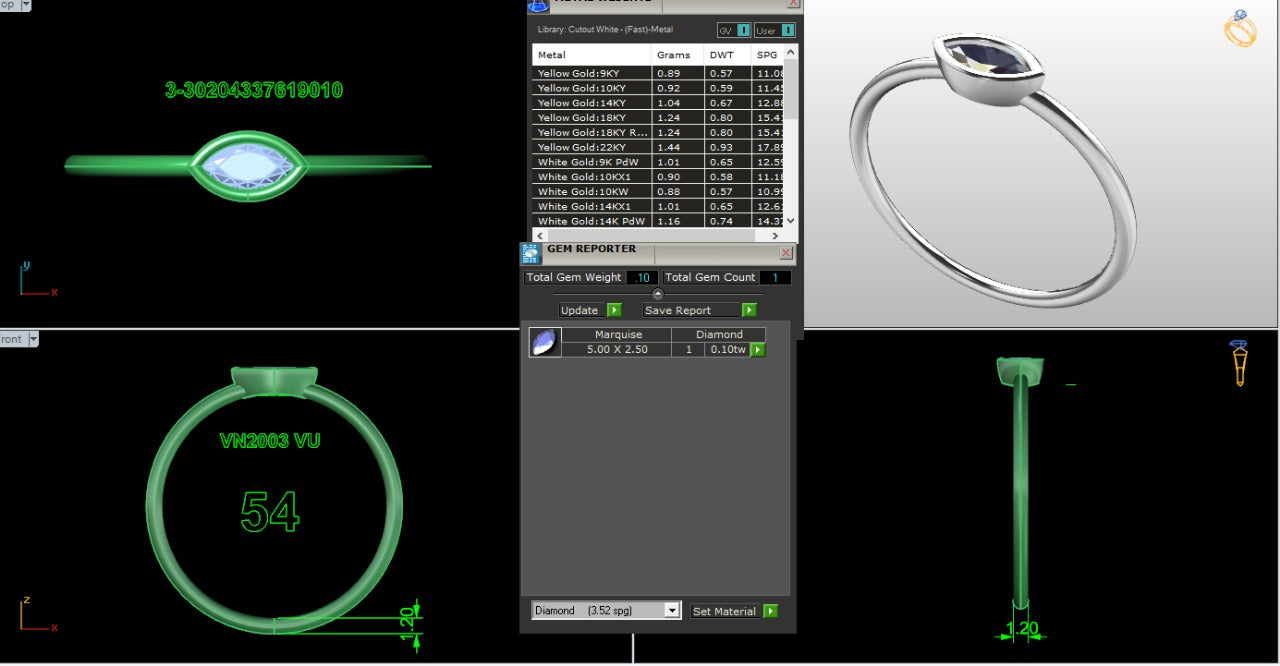The width and height of the screenshot is (1280, 666).
Task: Click the scroll-right arrow of metal table
Action: [777, 235]
